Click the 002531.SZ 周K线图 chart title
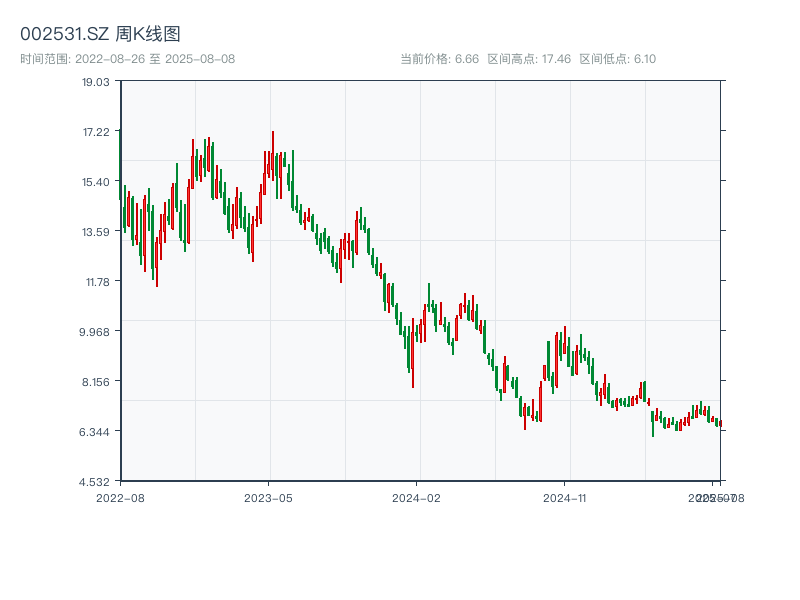 point(100,34)
